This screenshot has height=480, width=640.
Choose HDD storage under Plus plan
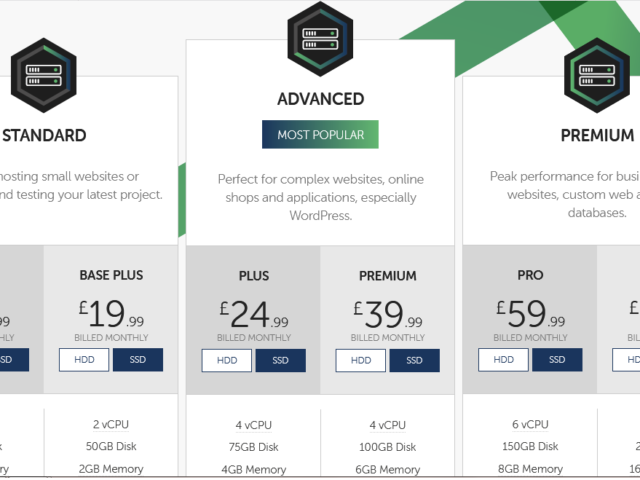[x=227, y=360]
